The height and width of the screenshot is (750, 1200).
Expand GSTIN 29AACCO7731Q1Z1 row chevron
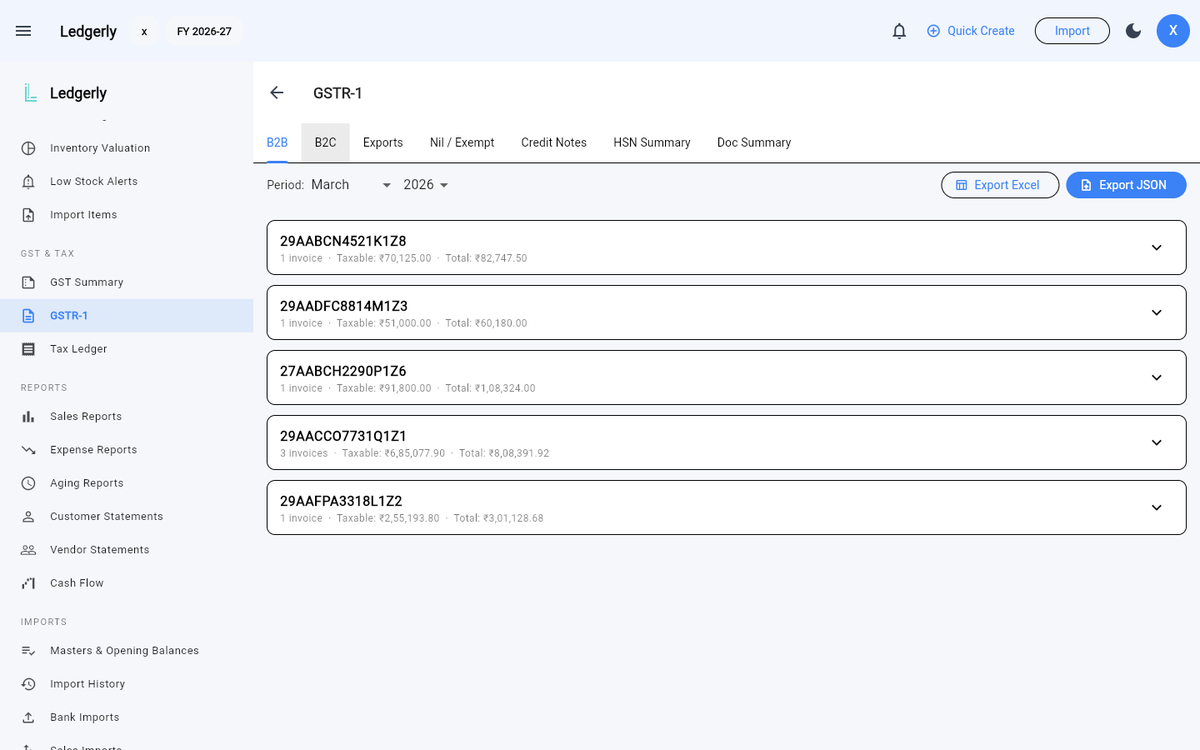[x=1156, y=442]
